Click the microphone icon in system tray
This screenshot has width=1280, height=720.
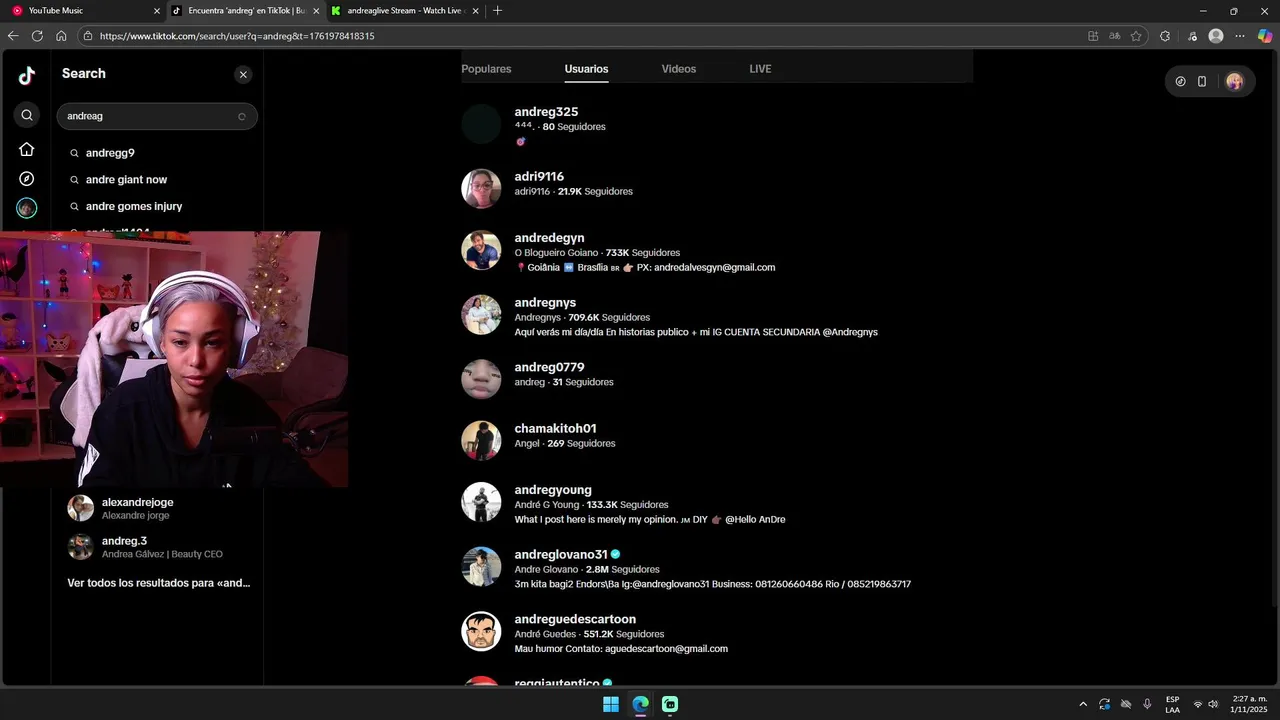point(1147,704)
